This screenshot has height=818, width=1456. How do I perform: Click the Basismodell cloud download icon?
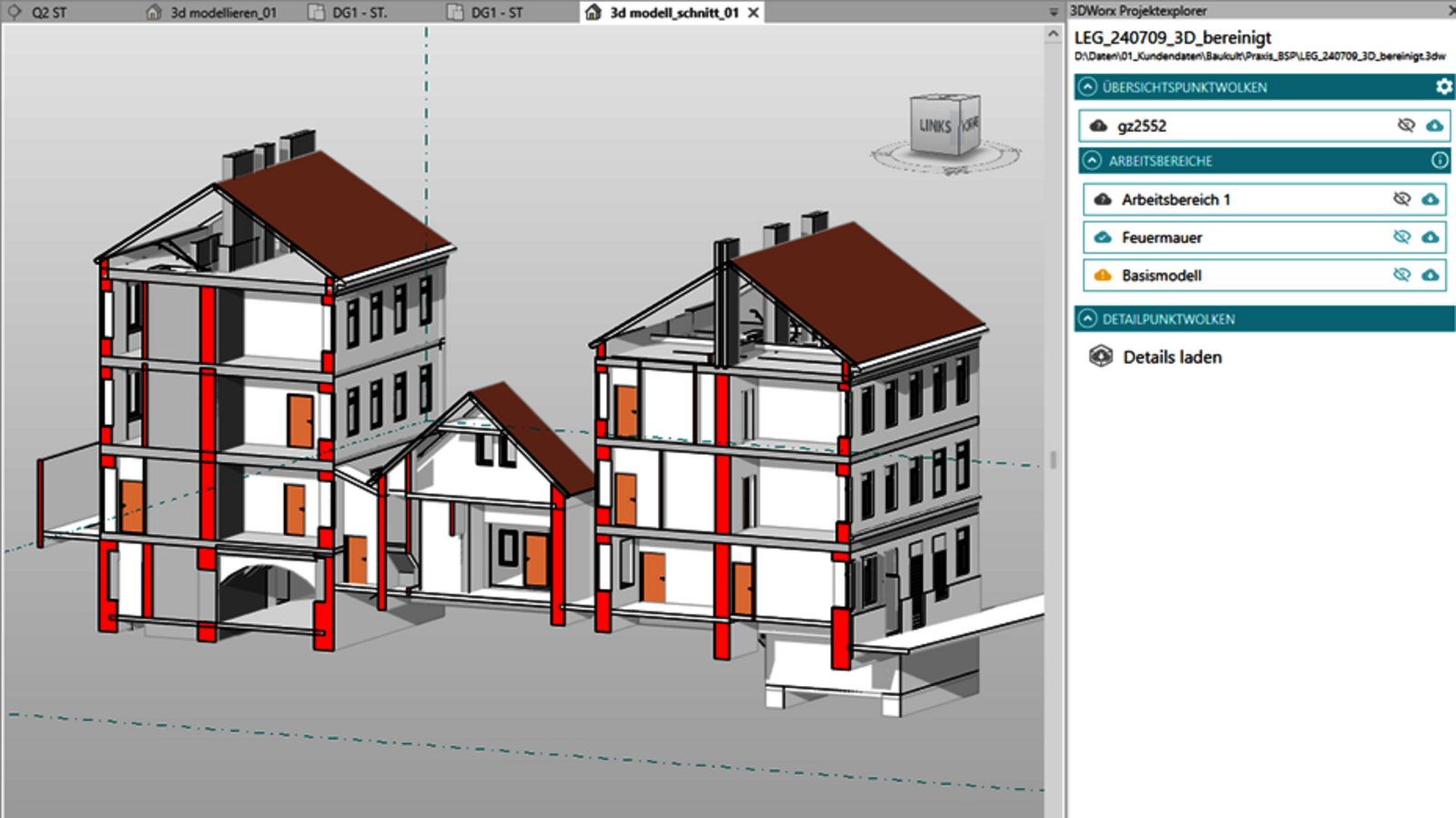1431,275
